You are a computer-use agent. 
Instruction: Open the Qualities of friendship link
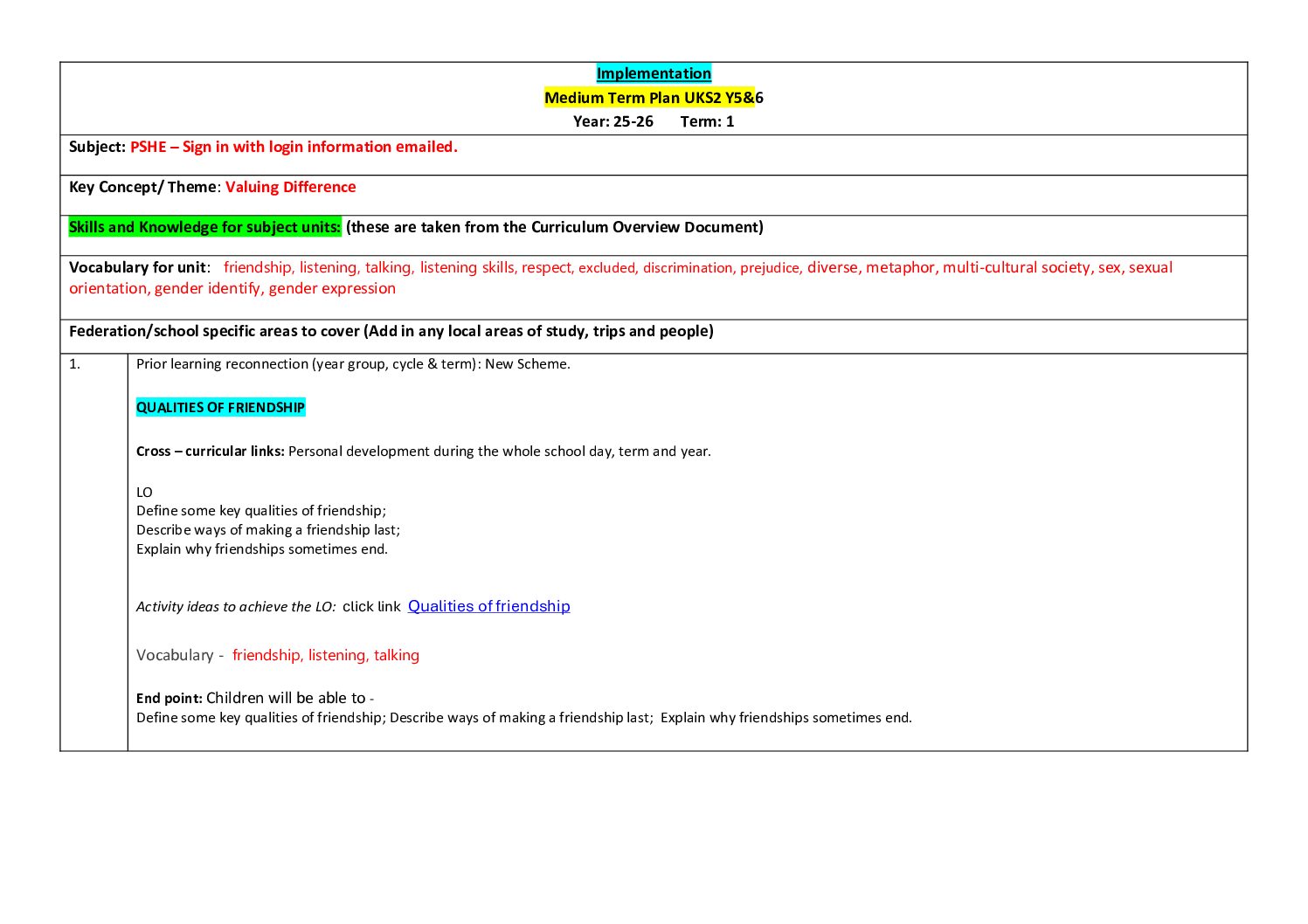(x=488, y=606)
